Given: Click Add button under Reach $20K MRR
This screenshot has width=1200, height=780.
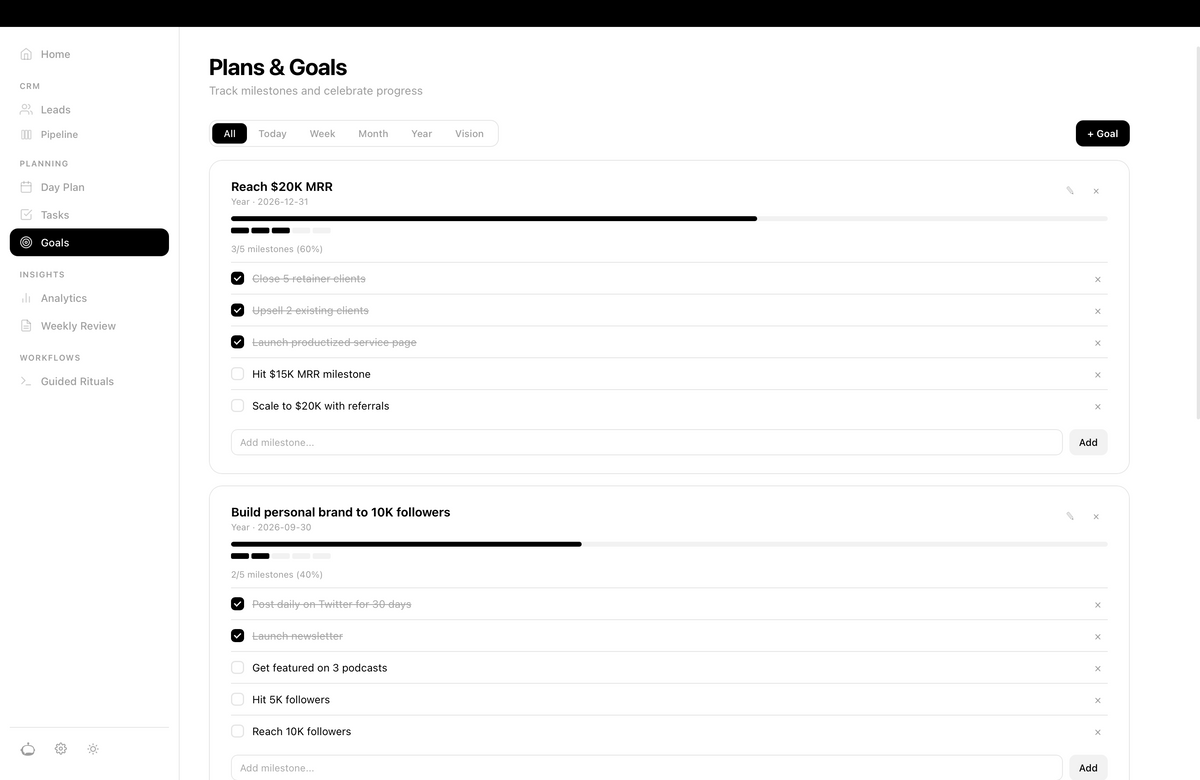Looking at the screenshot, I should tap(1088, 442).
